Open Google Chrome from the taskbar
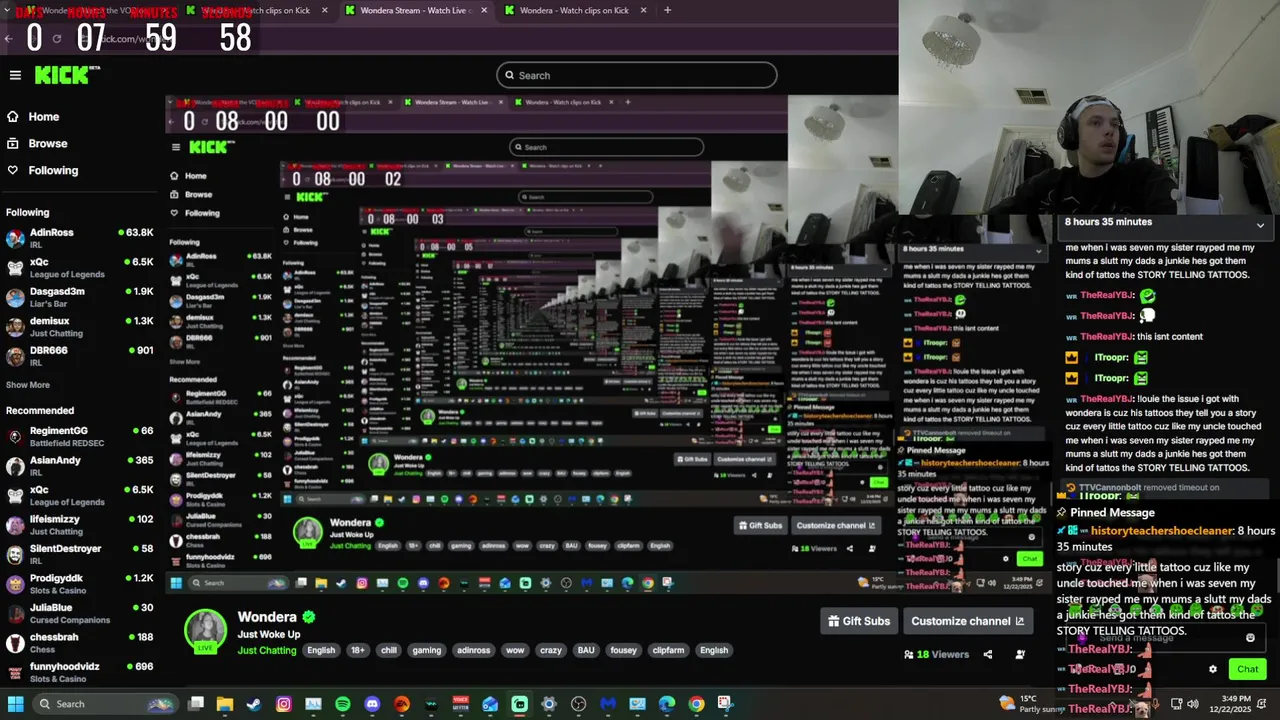 click(696, 704)
